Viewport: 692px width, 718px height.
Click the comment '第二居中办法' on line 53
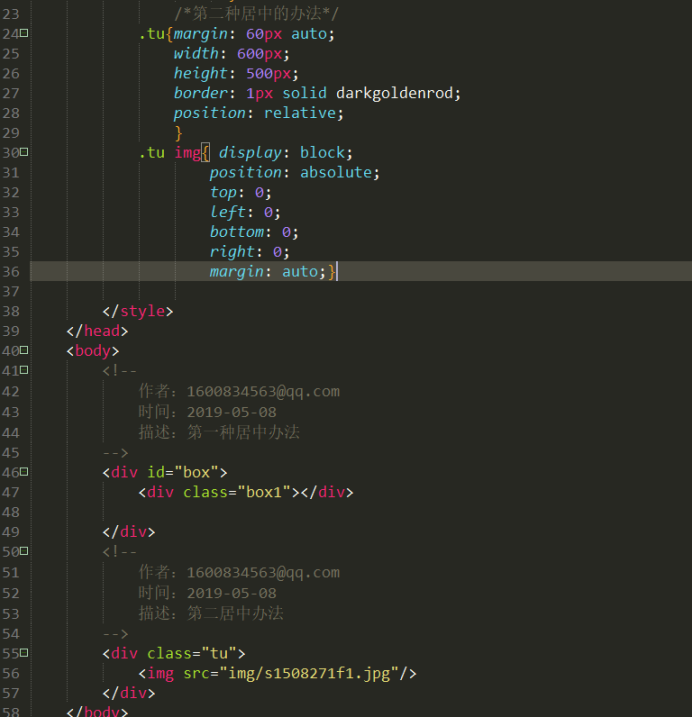click(x=235, y=614)
